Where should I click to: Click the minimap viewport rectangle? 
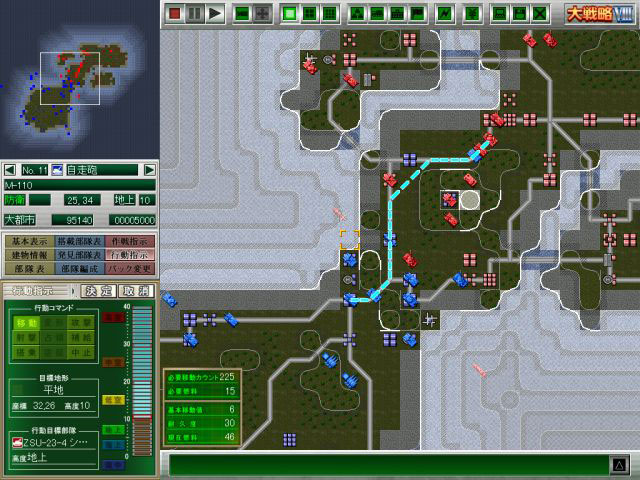(x=70, y=78)
